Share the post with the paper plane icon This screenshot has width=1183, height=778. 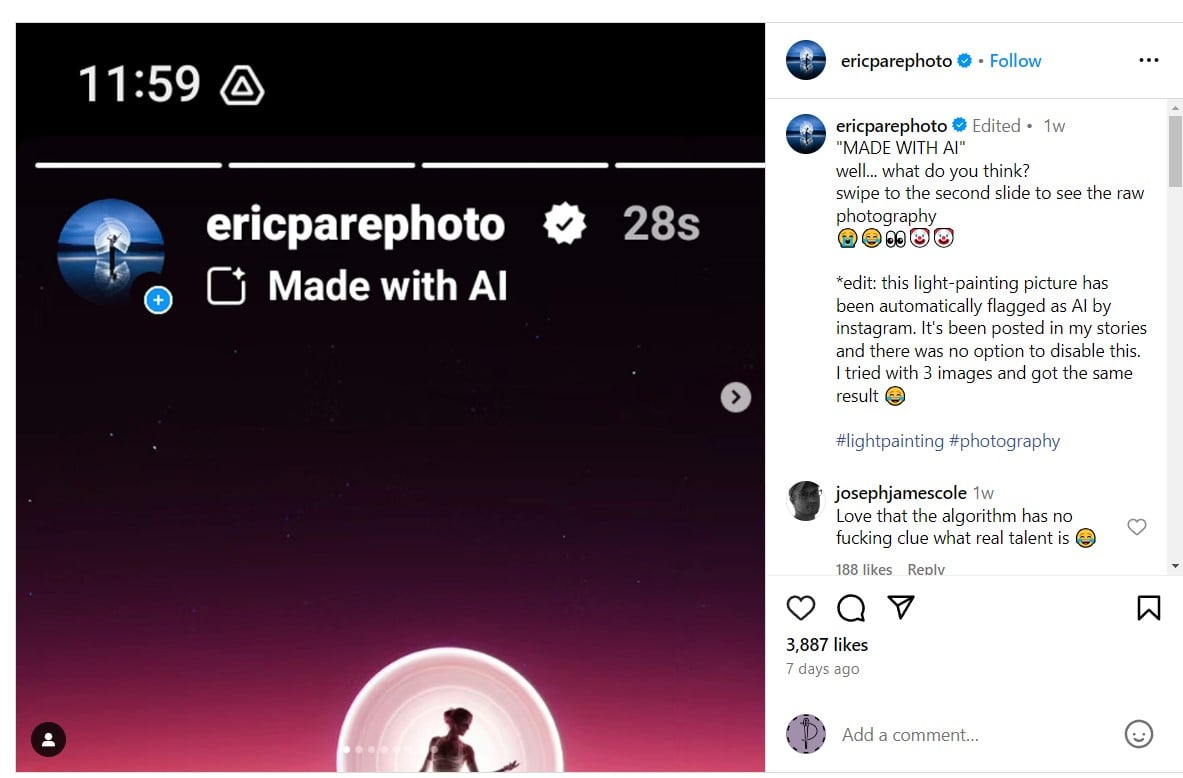coord(901,608)
